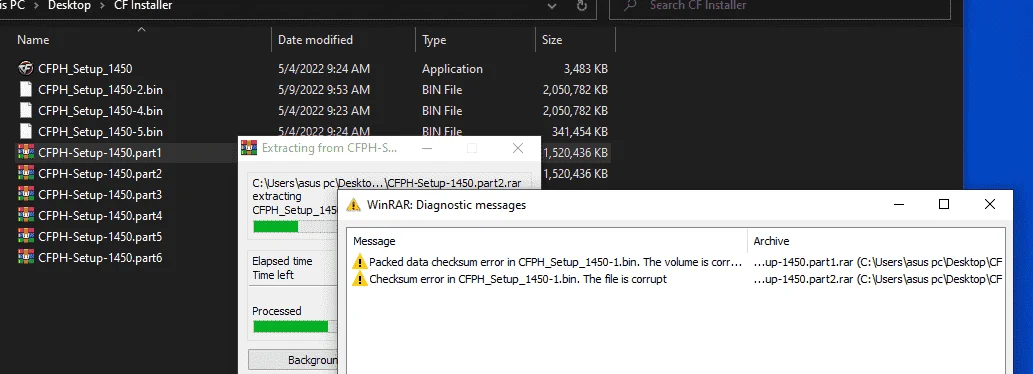Minimize the WinRAR Diagnostic messages window
The width and height of the screenshot is (1033, 374).
click(x=899, y=204)
